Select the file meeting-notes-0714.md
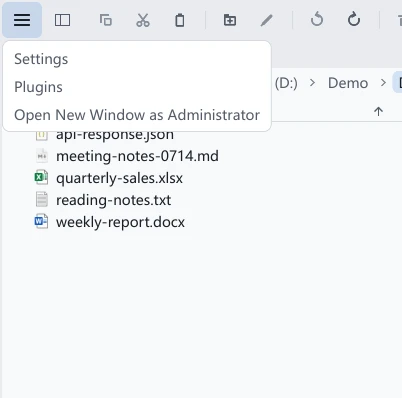This screenshot has height=398, width=402. [137, 156]
